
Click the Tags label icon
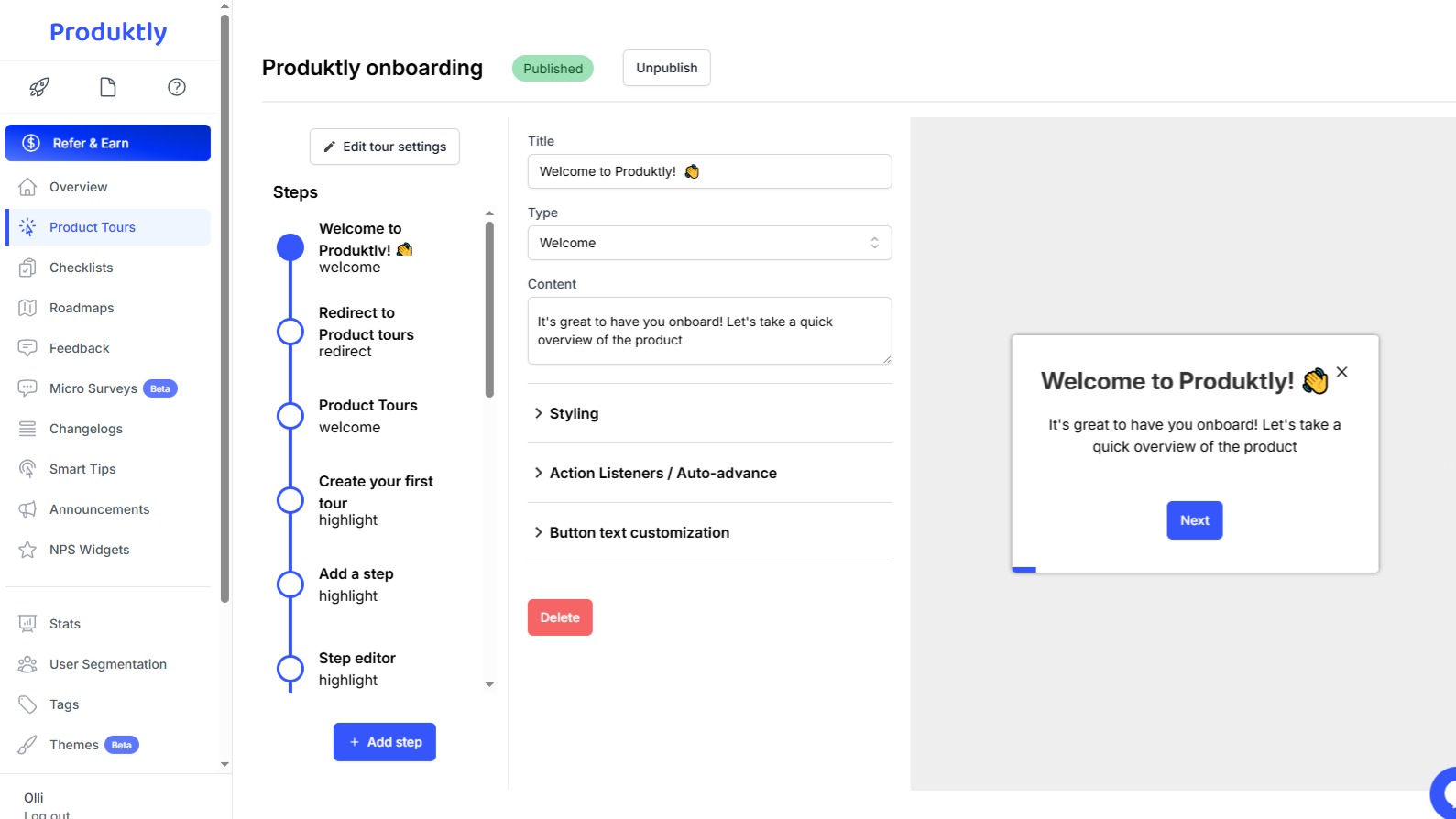(x=27, y=704)
